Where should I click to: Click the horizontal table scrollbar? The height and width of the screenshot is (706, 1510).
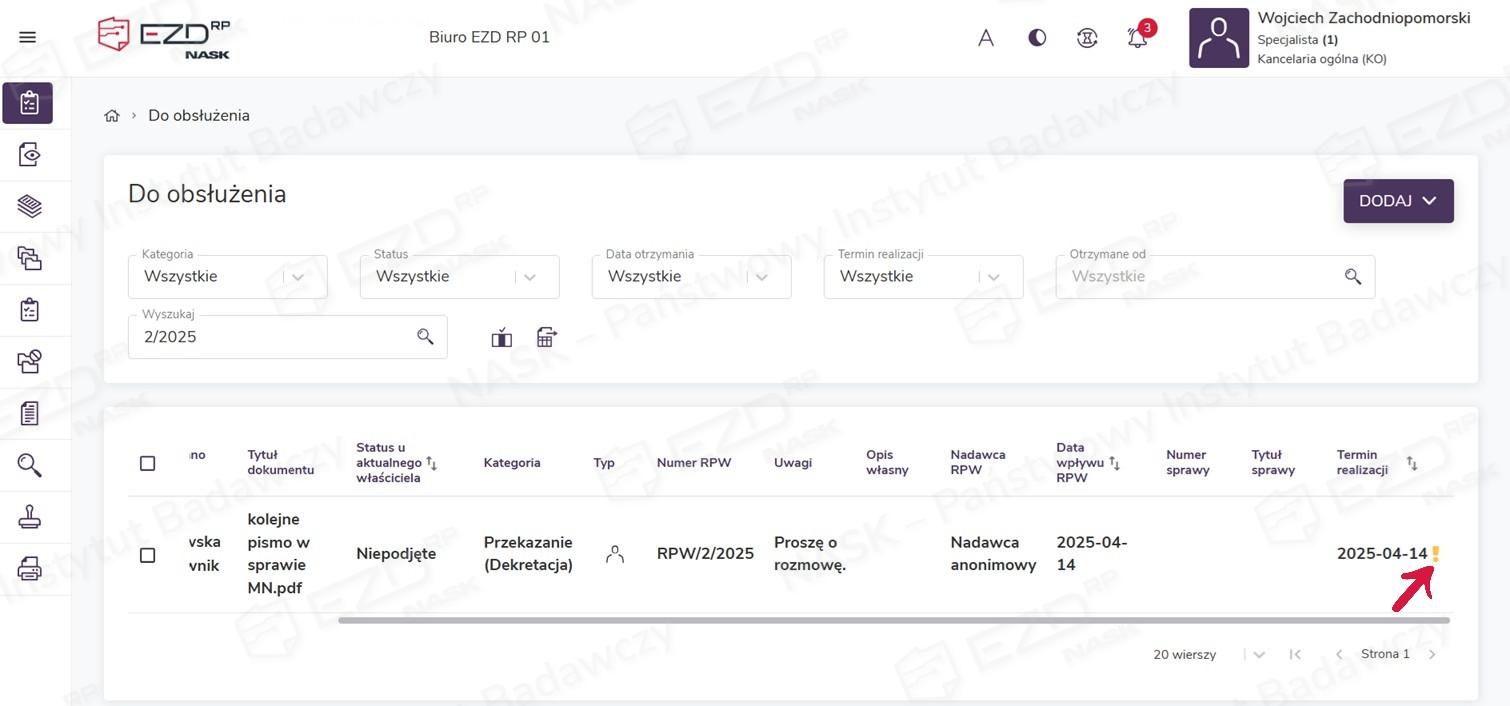coord(893,621)
